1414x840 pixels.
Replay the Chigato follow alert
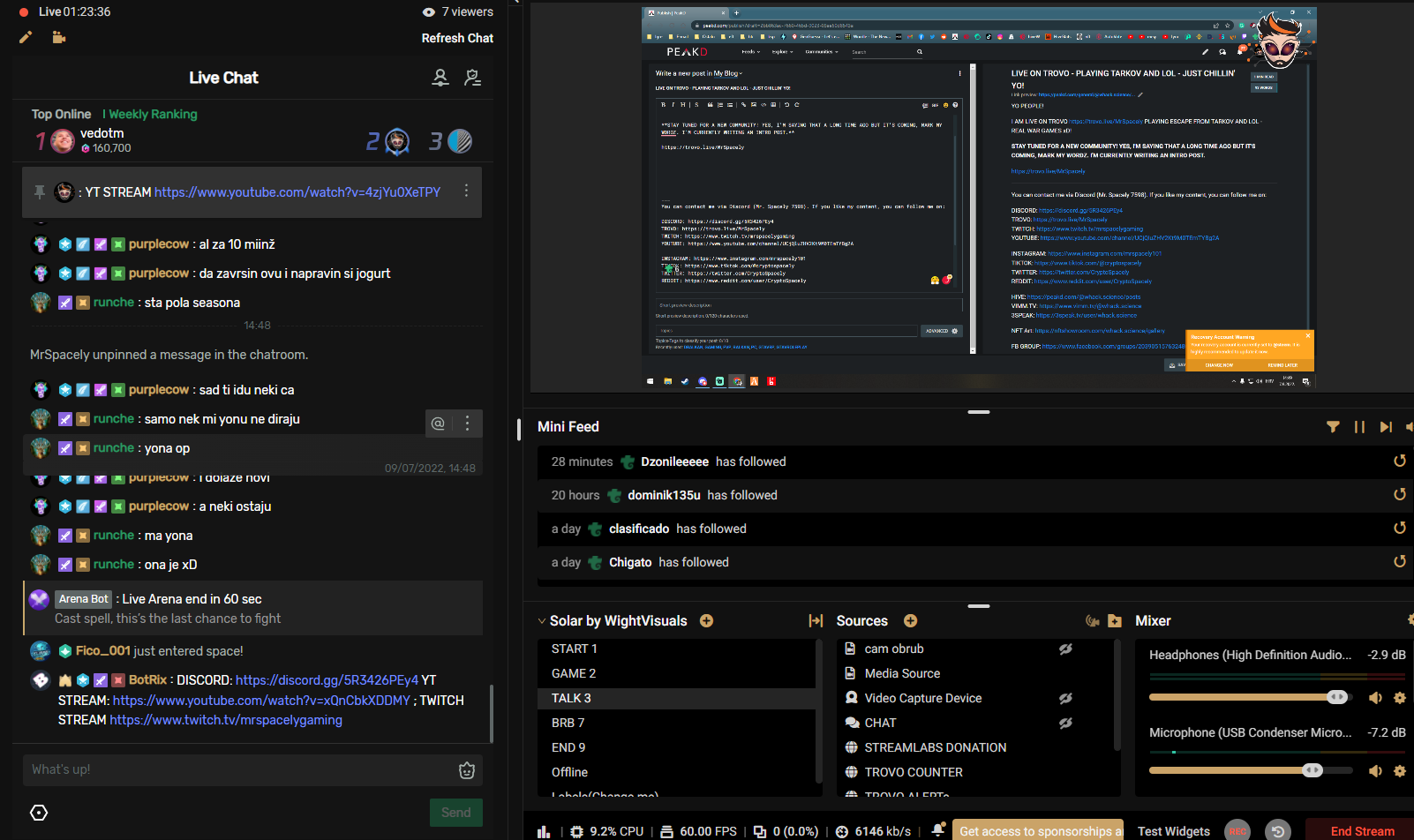[x=1399, y=562]
